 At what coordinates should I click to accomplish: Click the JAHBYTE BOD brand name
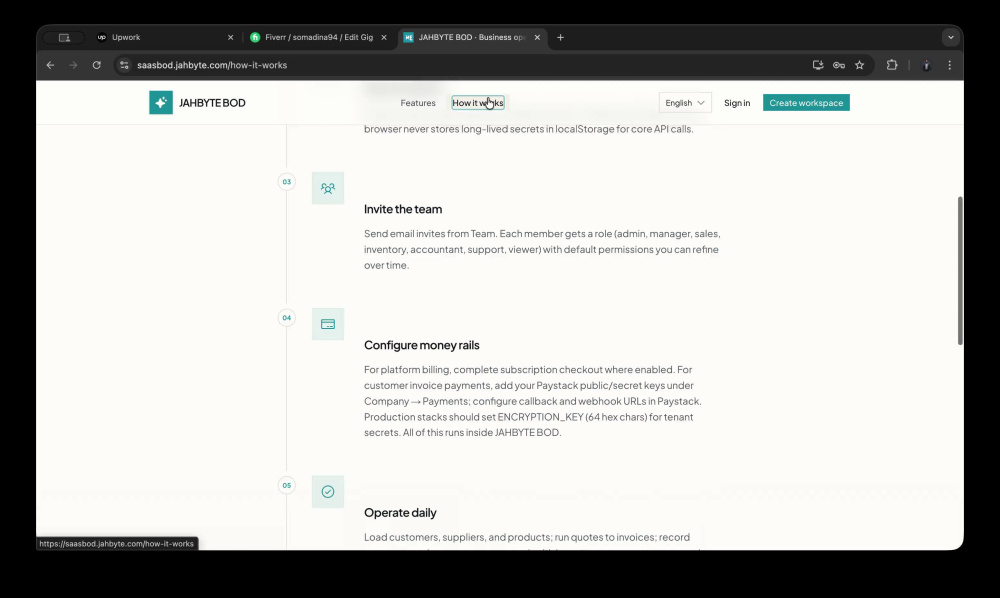pos(212,103)
